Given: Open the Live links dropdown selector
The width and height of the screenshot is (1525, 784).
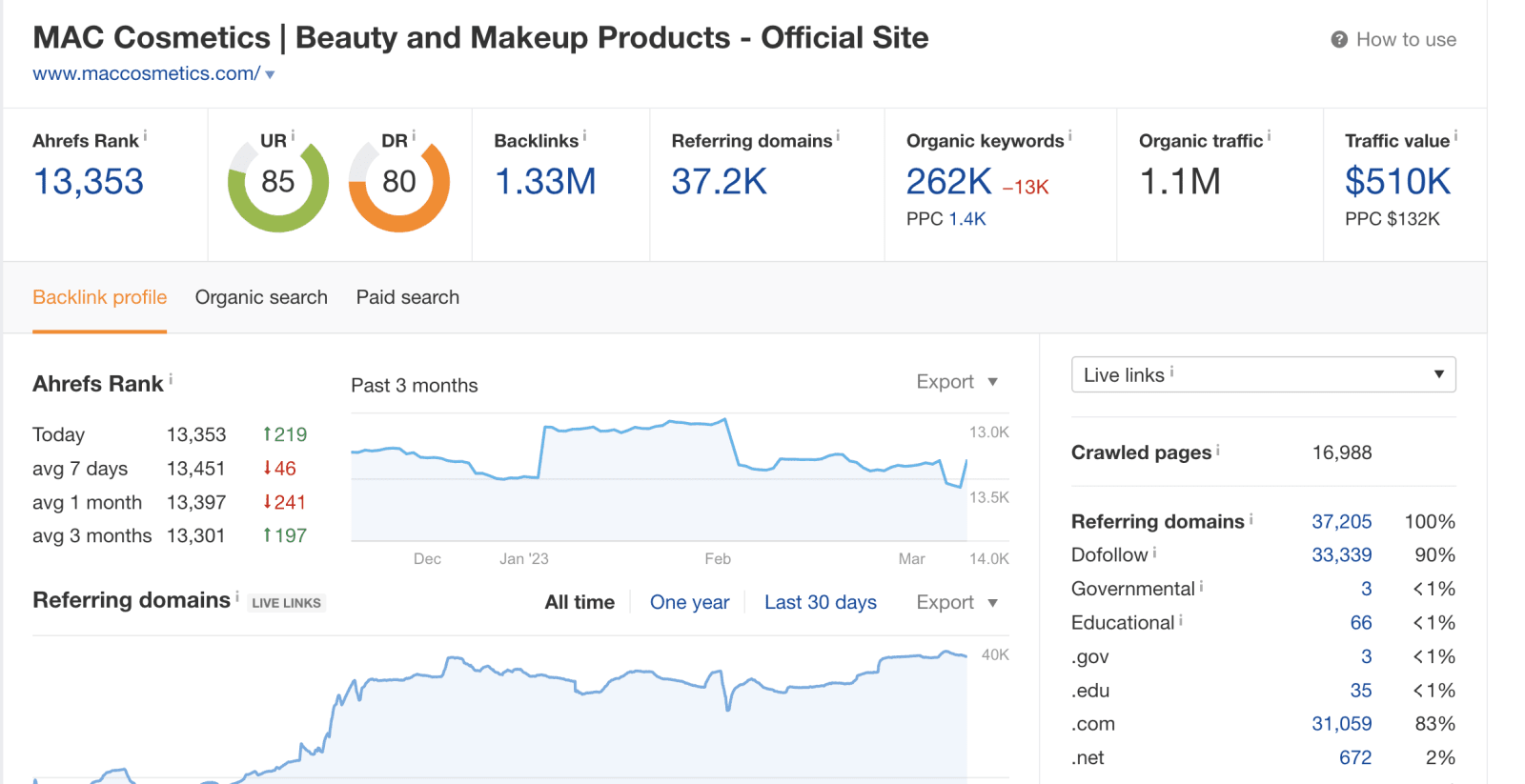Looking at the screenshot, I should (1264, 374).
